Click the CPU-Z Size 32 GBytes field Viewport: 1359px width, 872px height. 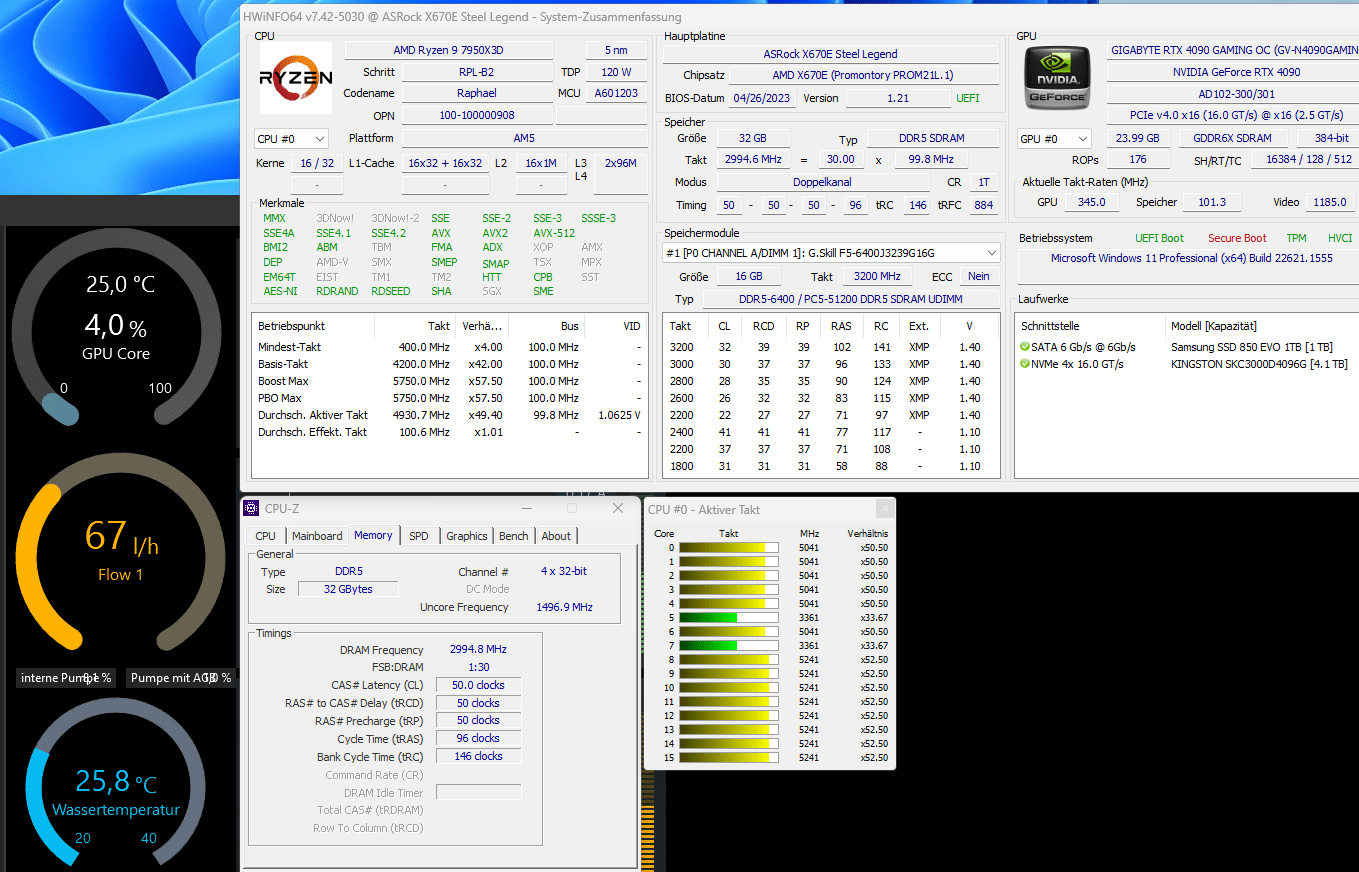click(348, 589)
